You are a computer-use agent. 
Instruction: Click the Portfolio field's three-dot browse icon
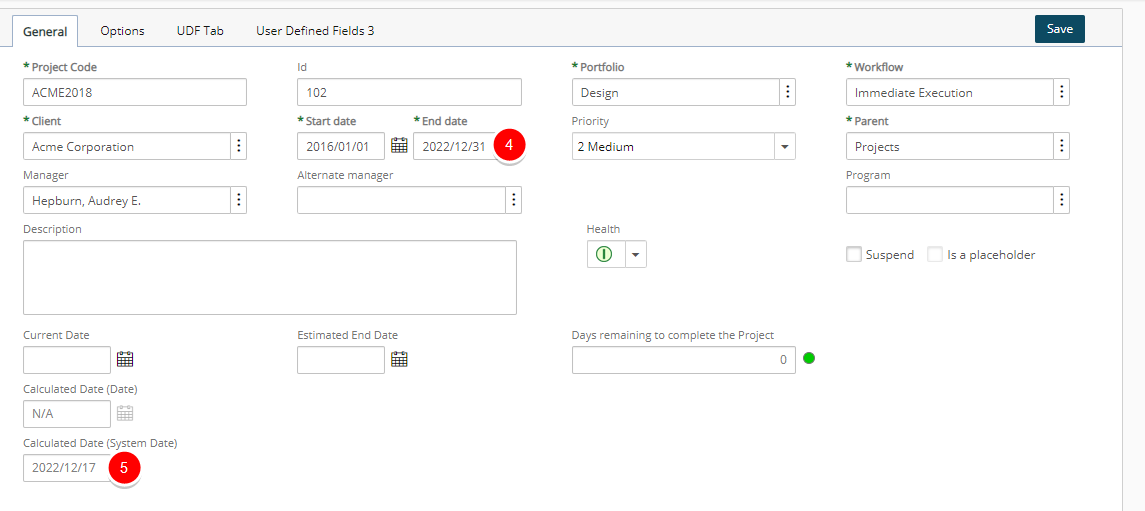(788, 93)
